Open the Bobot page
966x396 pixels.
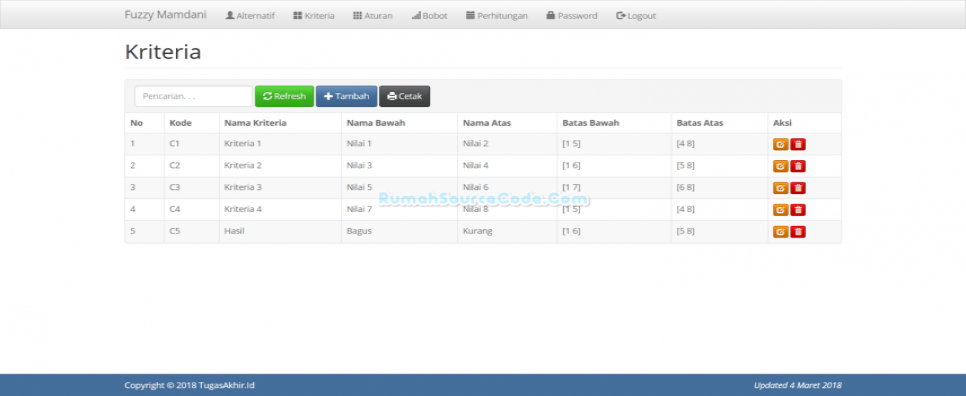coord(429,16)
